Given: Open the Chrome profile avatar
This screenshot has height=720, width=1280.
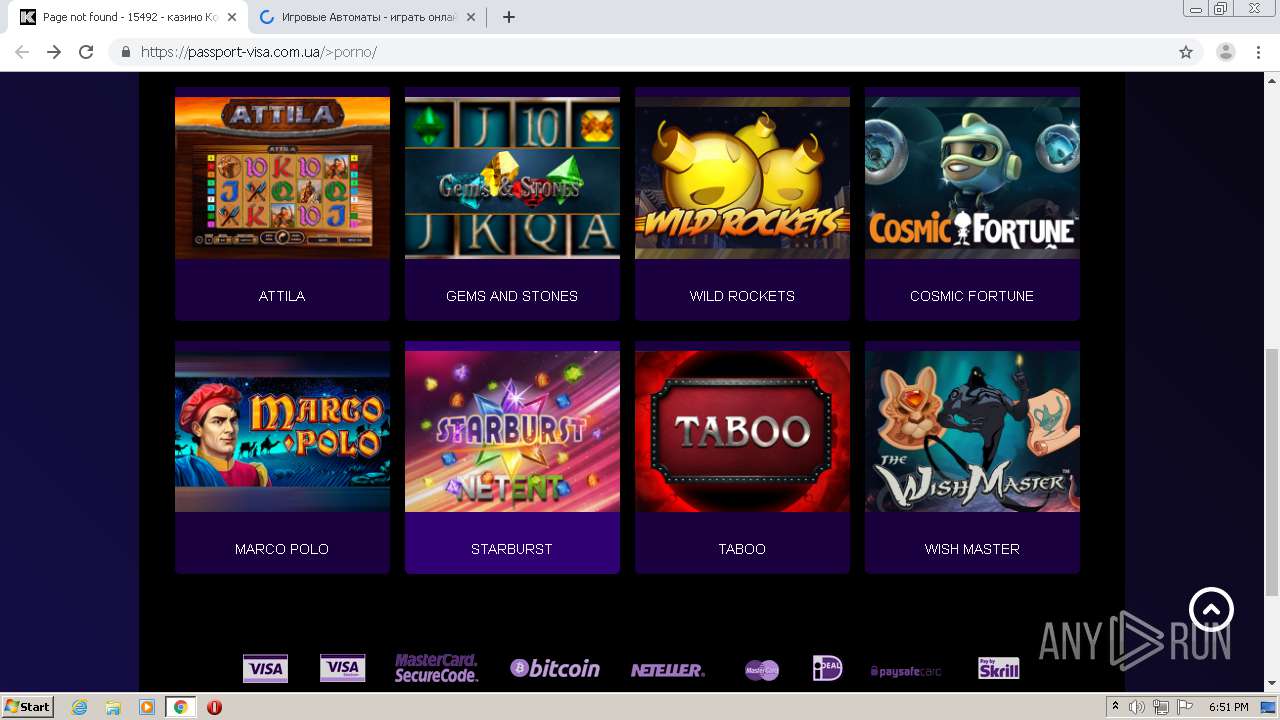Looking at the screenshot, I should (1225, 52).
